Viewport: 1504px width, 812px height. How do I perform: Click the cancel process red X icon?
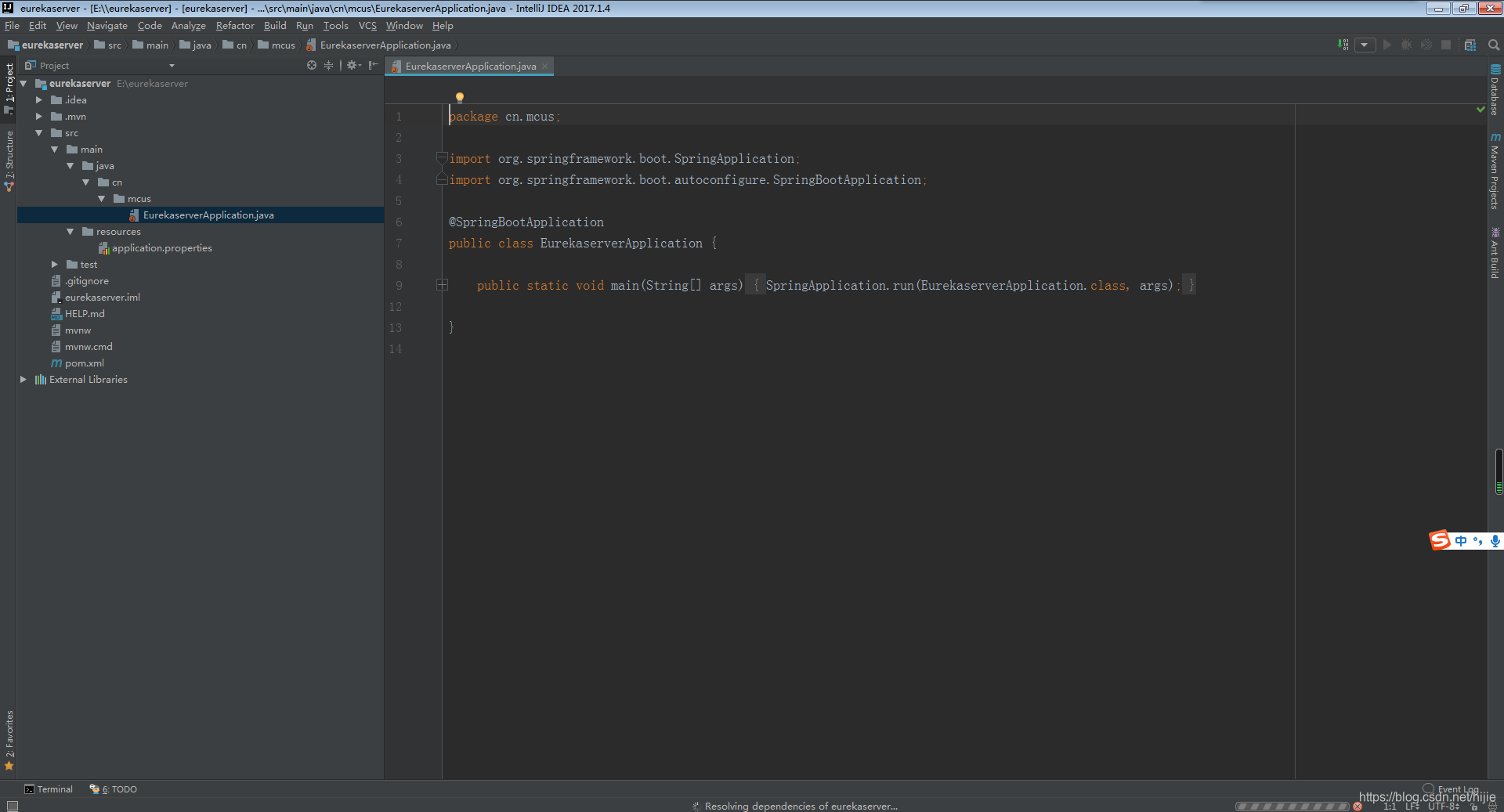pyautogui.click(x=1358, y=806)
